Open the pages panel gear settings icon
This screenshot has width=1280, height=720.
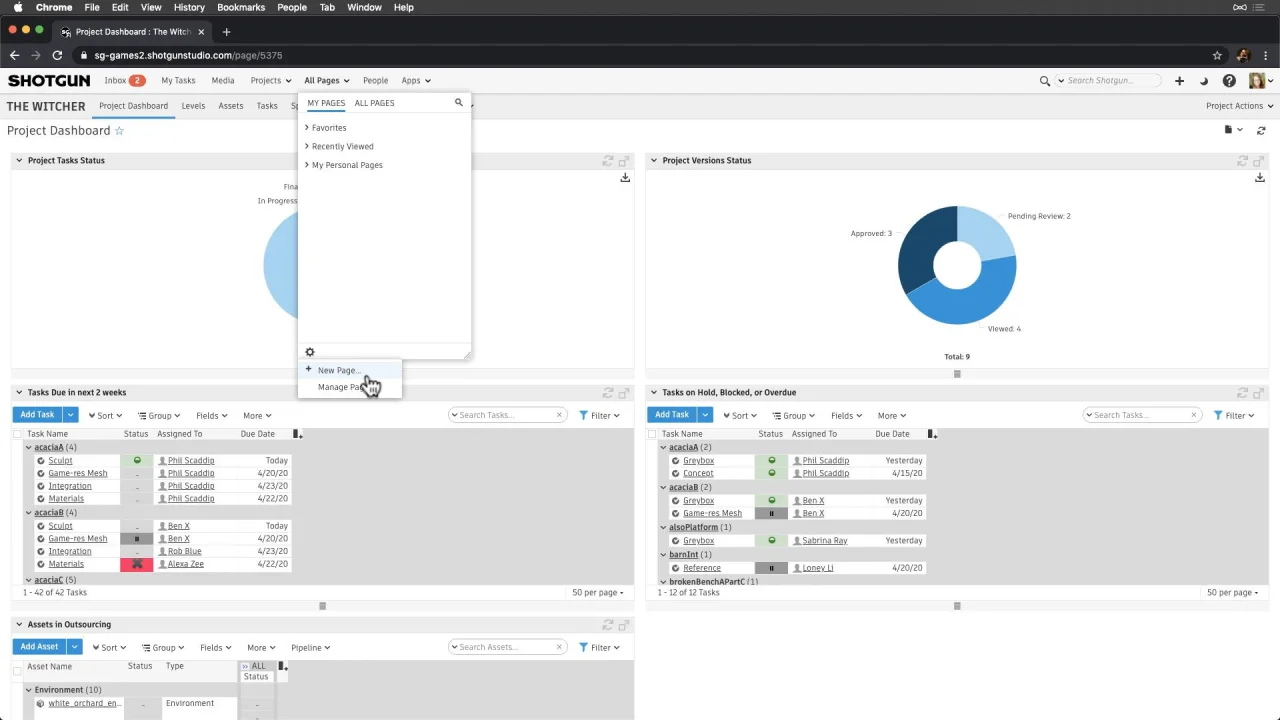[310, 352]
